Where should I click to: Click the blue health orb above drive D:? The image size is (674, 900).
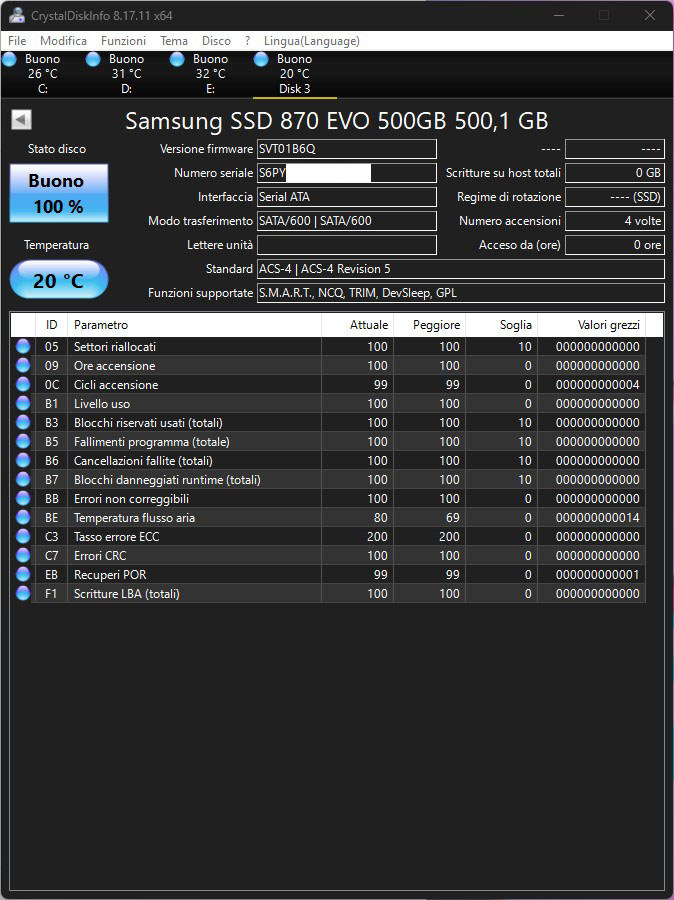pos(93,59)
